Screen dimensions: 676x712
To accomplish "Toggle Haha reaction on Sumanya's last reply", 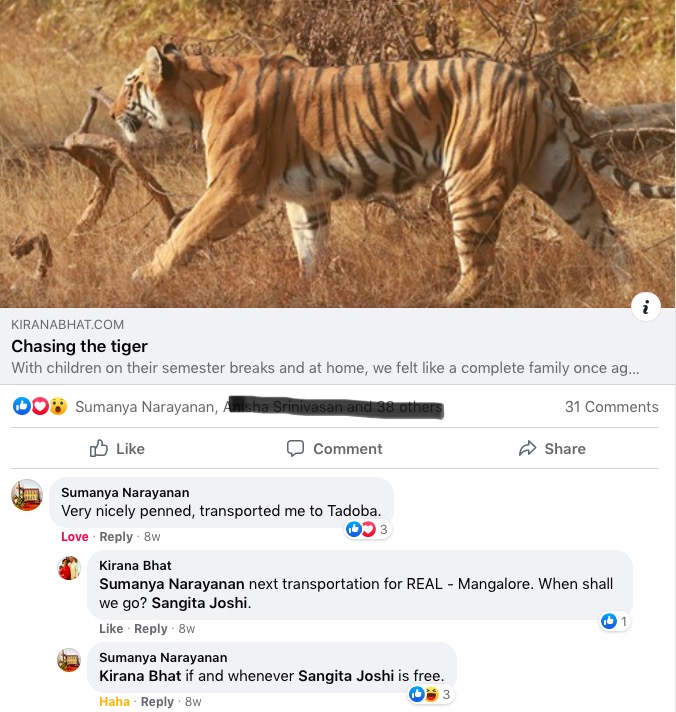I will tap(114, 702).
